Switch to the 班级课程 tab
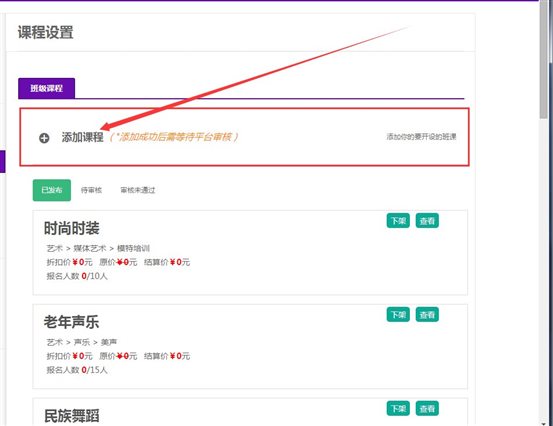This screenshot has width=553, height=426. [x=47, y=88]
